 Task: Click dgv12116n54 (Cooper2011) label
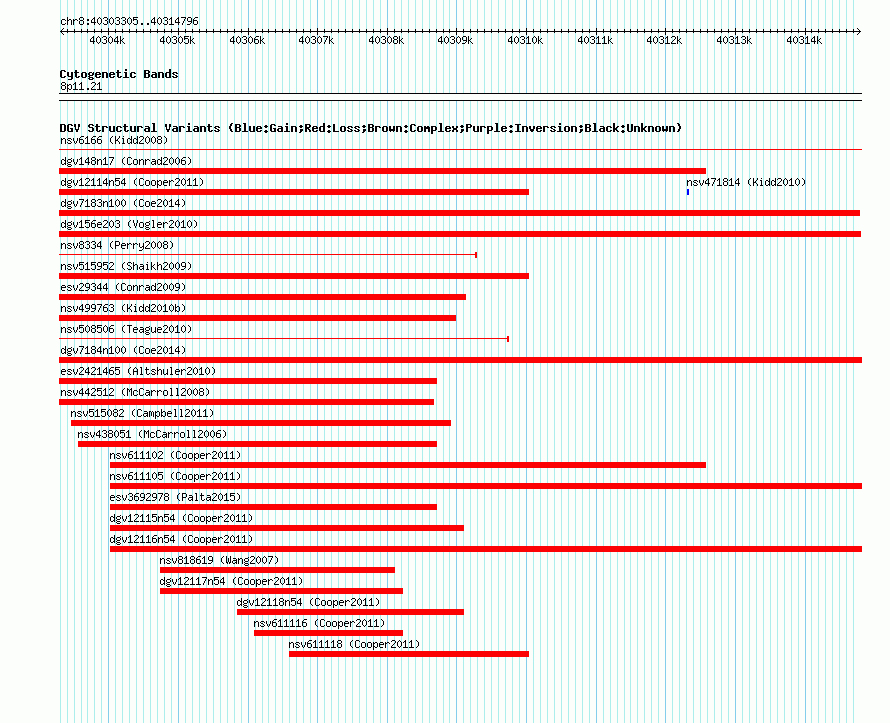click(182, 539)
